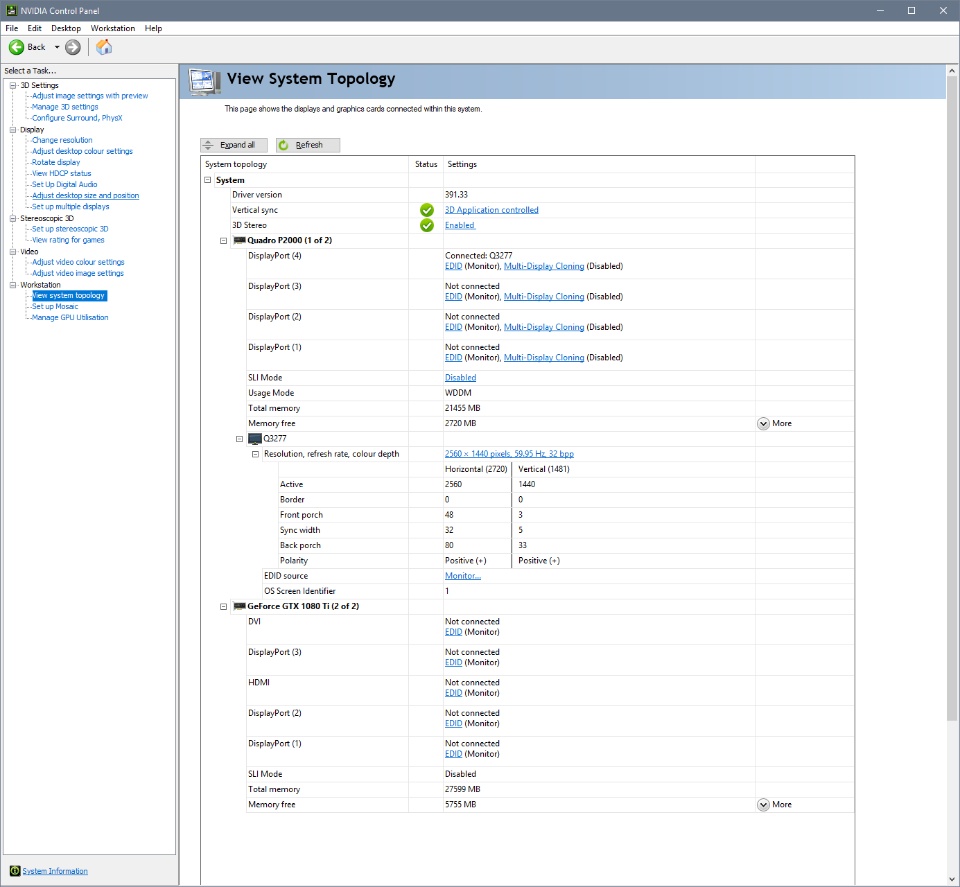Click the NVIDIA Control Panel title bar icon

[x=11, y=10]
